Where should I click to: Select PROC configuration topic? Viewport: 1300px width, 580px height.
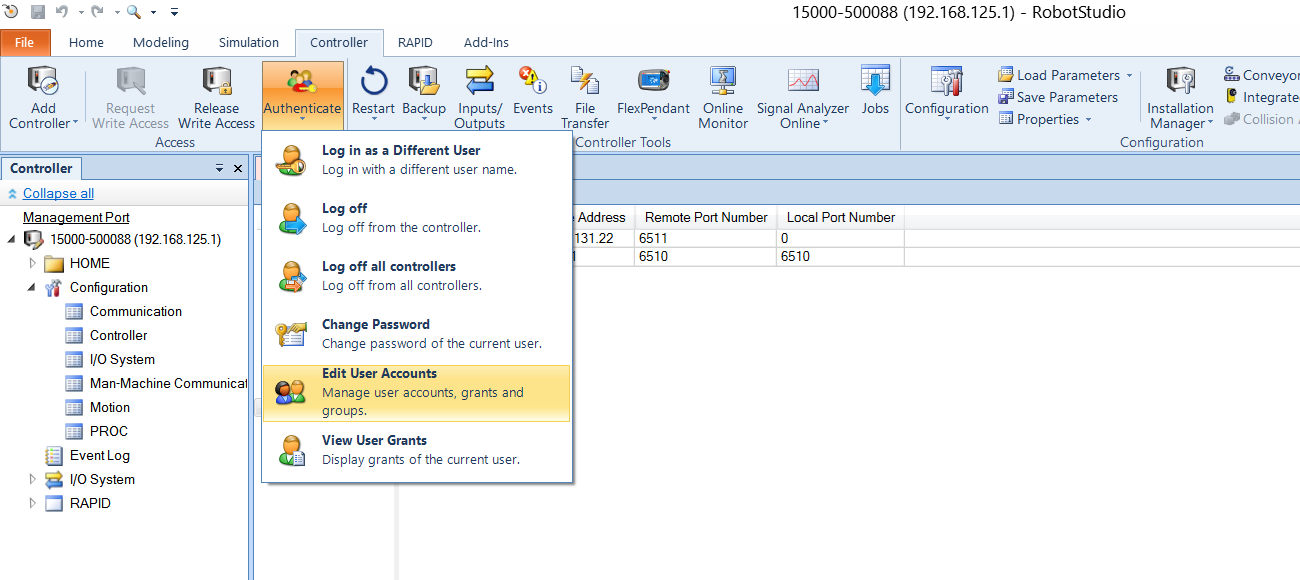click(x=109, y=431)
